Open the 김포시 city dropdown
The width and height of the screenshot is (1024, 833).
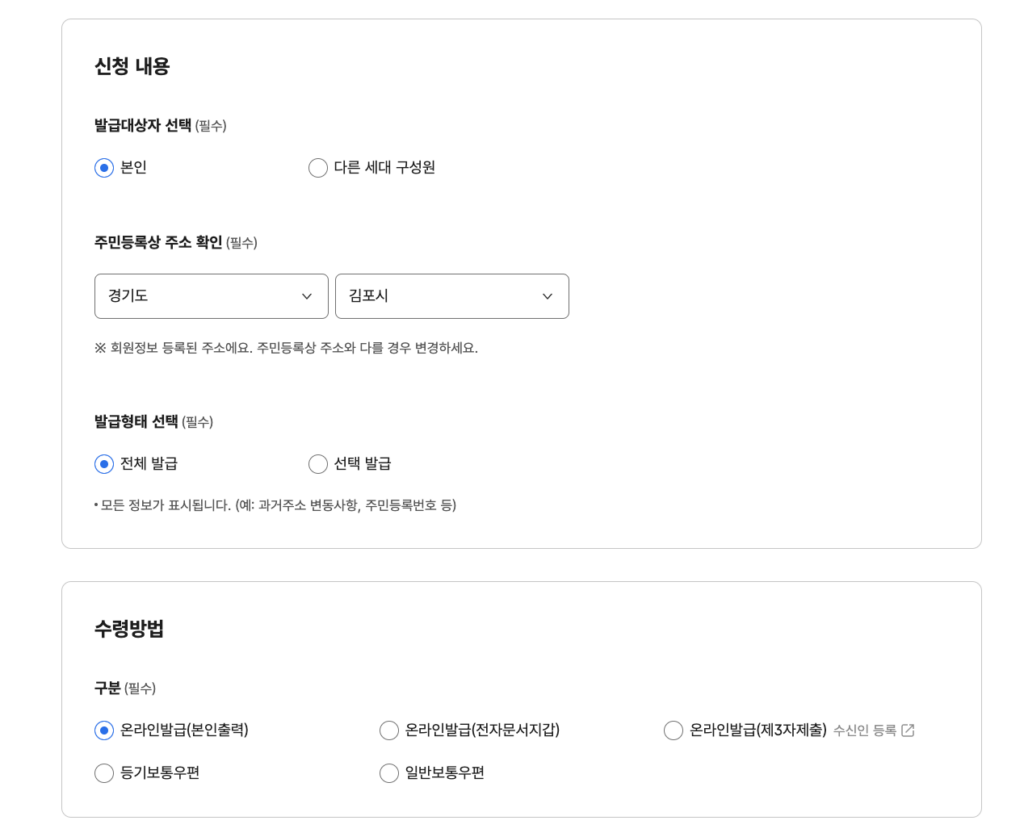pyautogui.click(x=452, y=296)
